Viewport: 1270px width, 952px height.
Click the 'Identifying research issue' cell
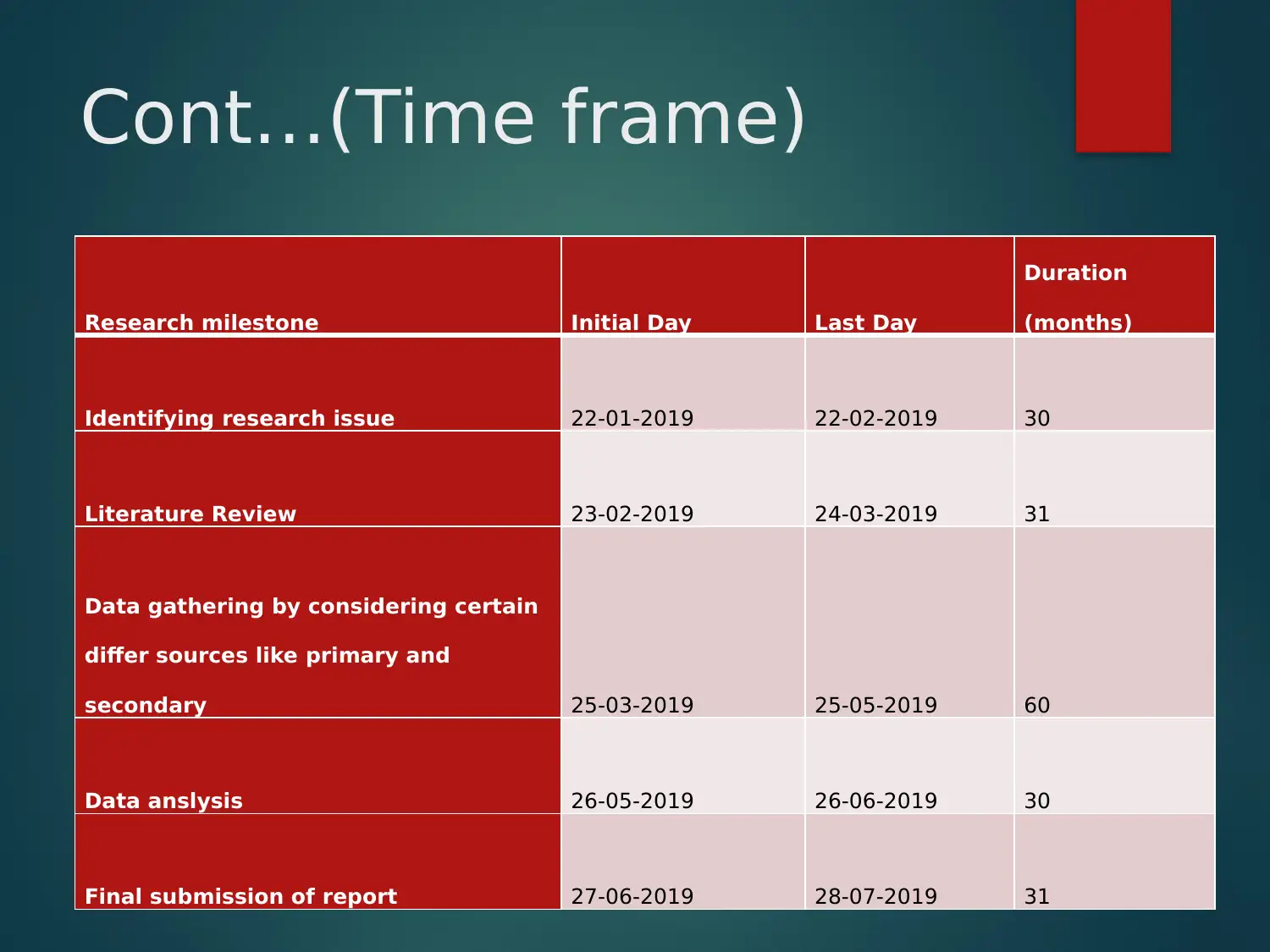click(x=318, y=384)
